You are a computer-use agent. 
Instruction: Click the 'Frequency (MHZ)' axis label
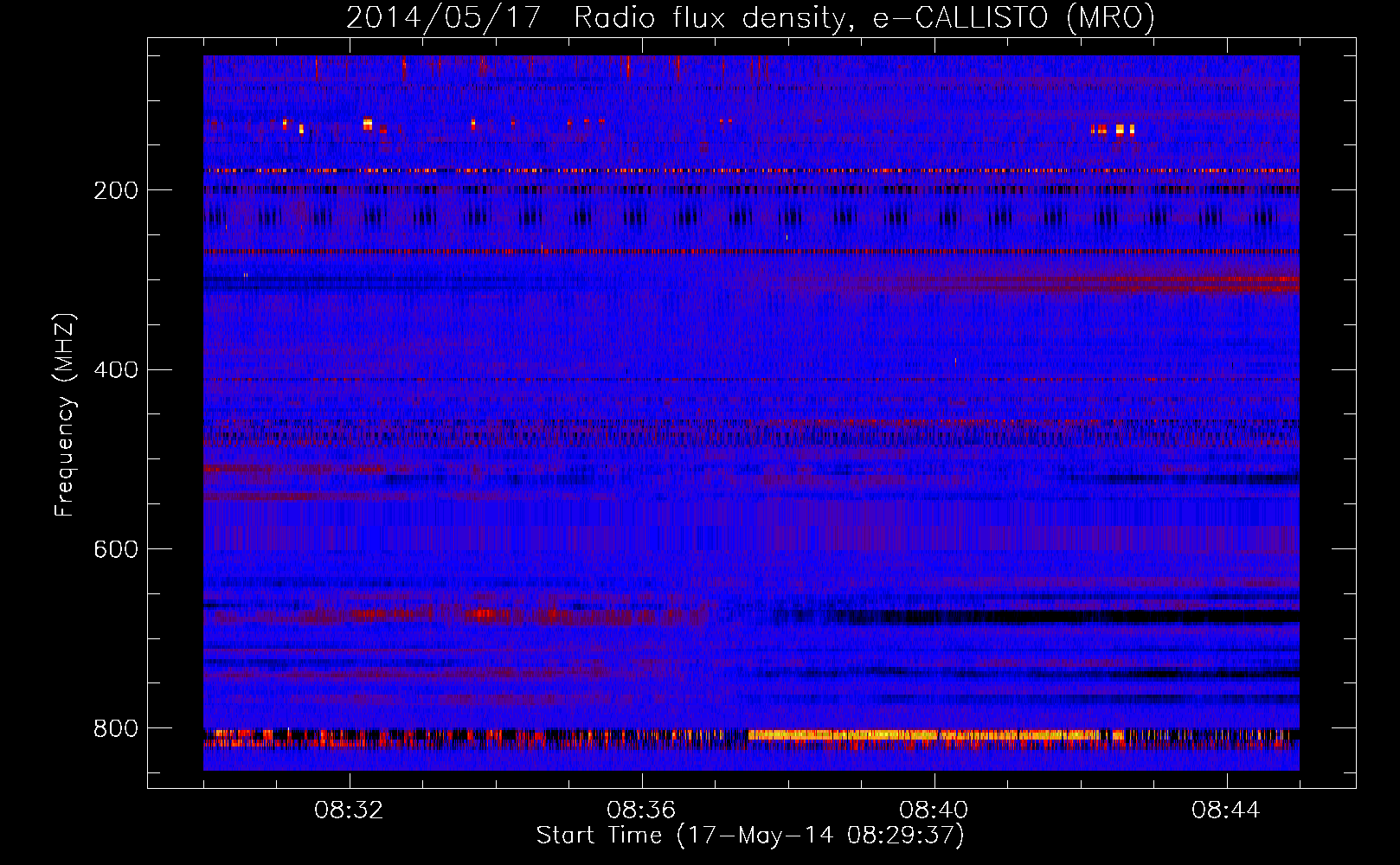point(65,414)
